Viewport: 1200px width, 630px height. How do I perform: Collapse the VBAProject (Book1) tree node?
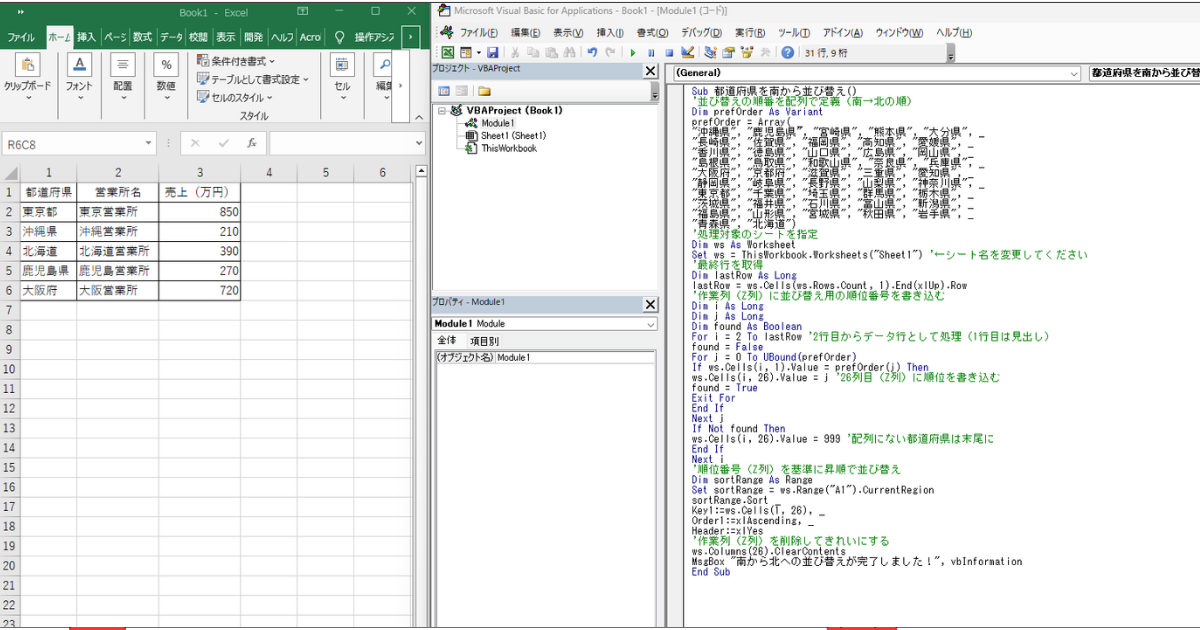(x=443, y=110)
